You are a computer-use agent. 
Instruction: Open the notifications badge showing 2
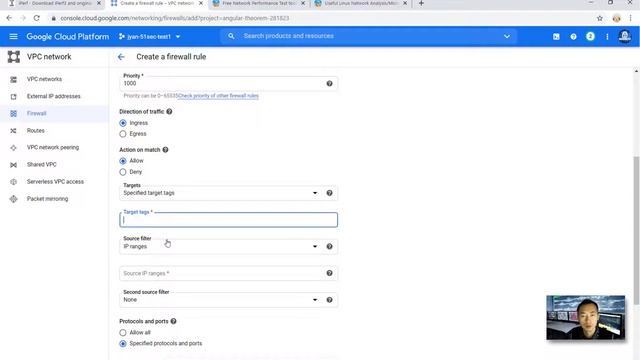coord(590,36)
